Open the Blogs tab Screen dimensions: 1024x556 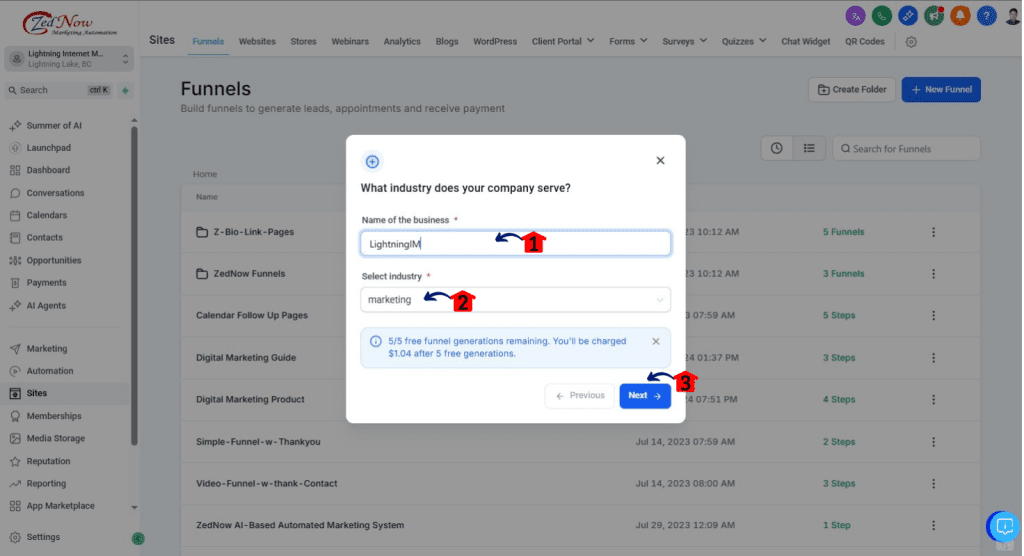coord(447,41)
